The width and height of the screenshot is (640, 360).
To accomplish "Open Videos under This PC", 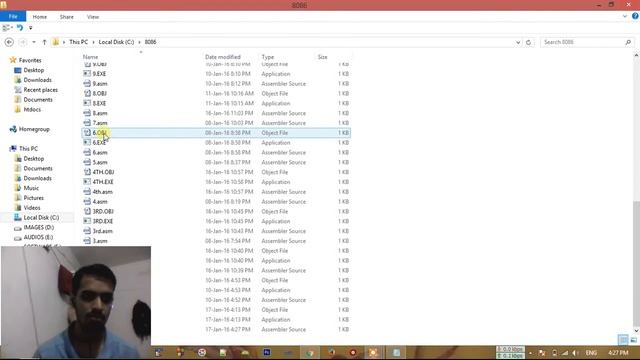I will tap(32, 208).
